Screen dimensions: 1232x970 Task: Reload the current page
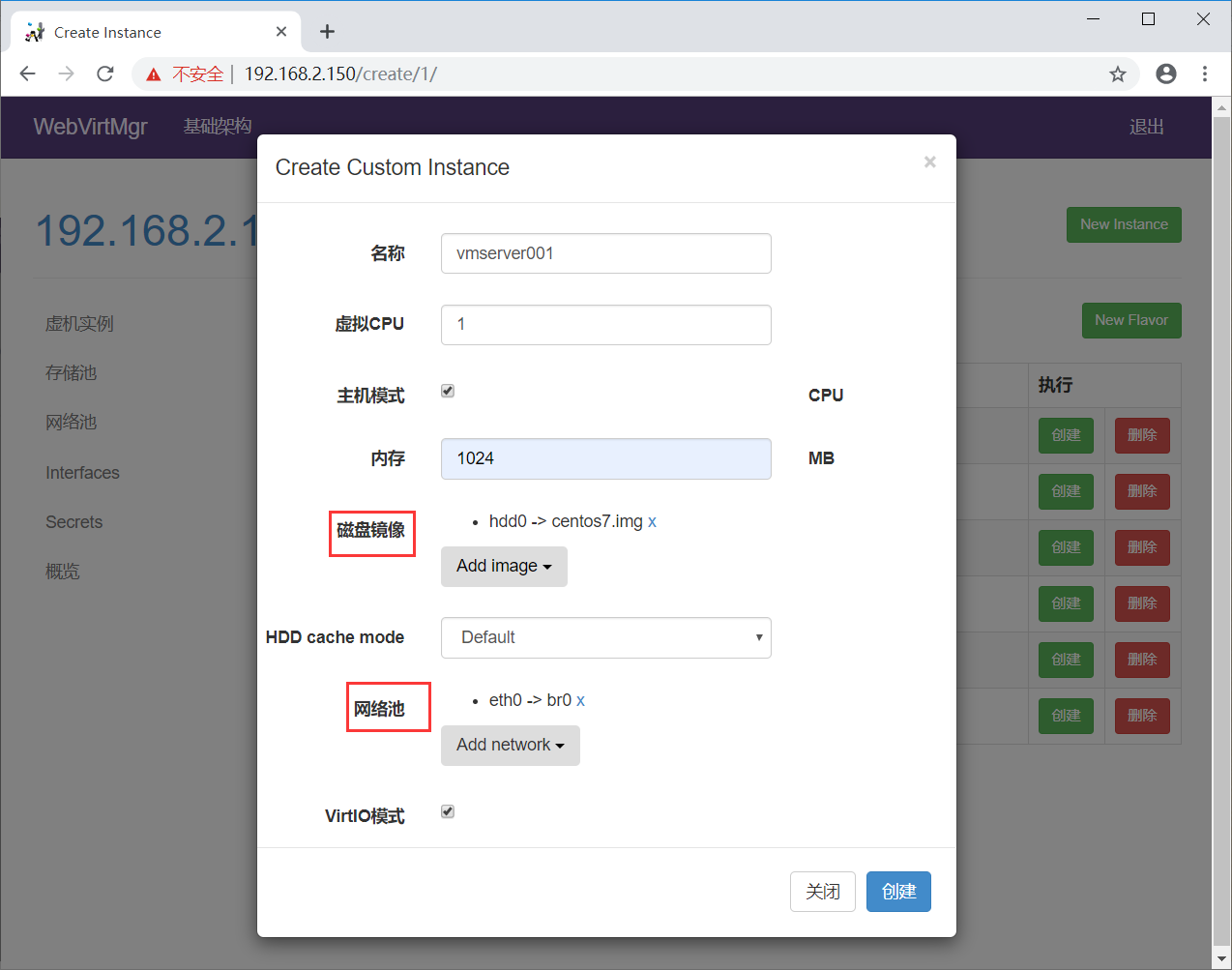pyautogui.click(x=105, y=73)
